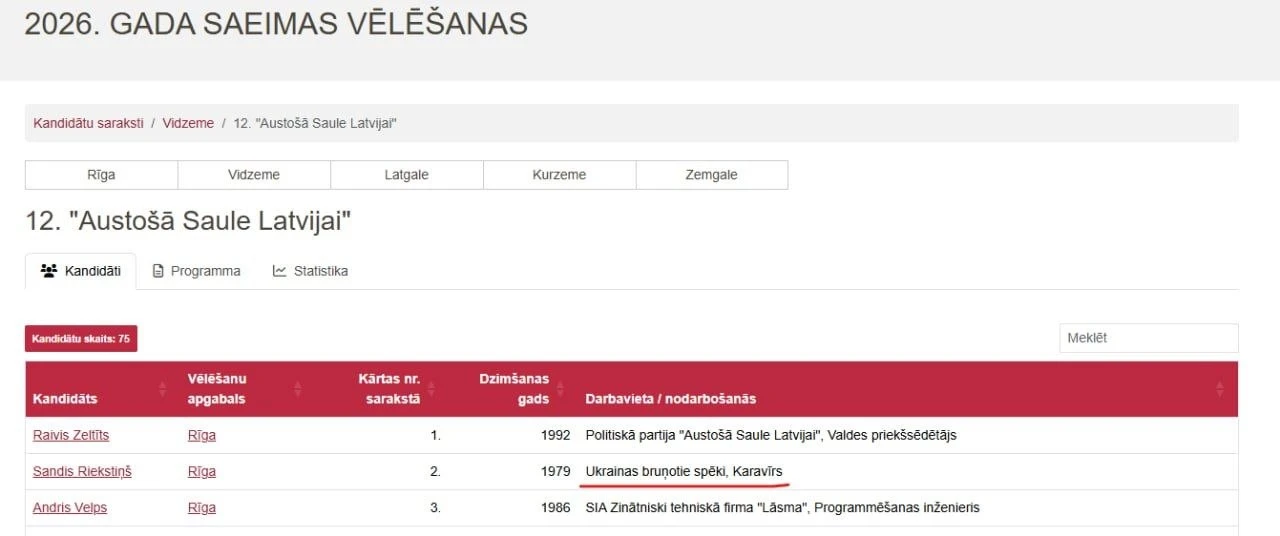This screenshot has width=1280, height=536.
Task: Open the Programma tab
Action: tap(196, 271)
